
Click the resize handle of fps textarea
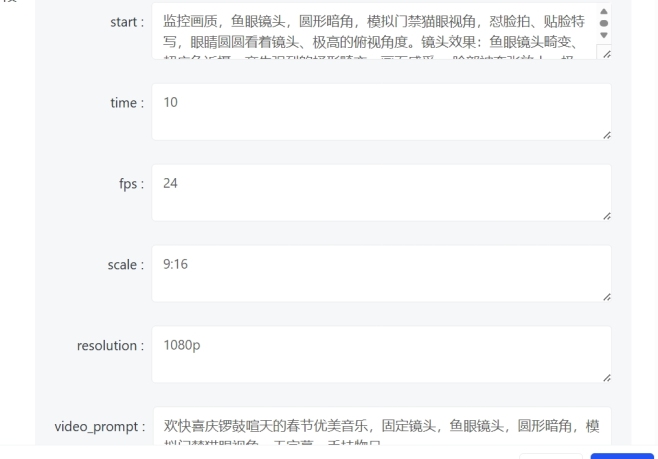pos(606,215)
